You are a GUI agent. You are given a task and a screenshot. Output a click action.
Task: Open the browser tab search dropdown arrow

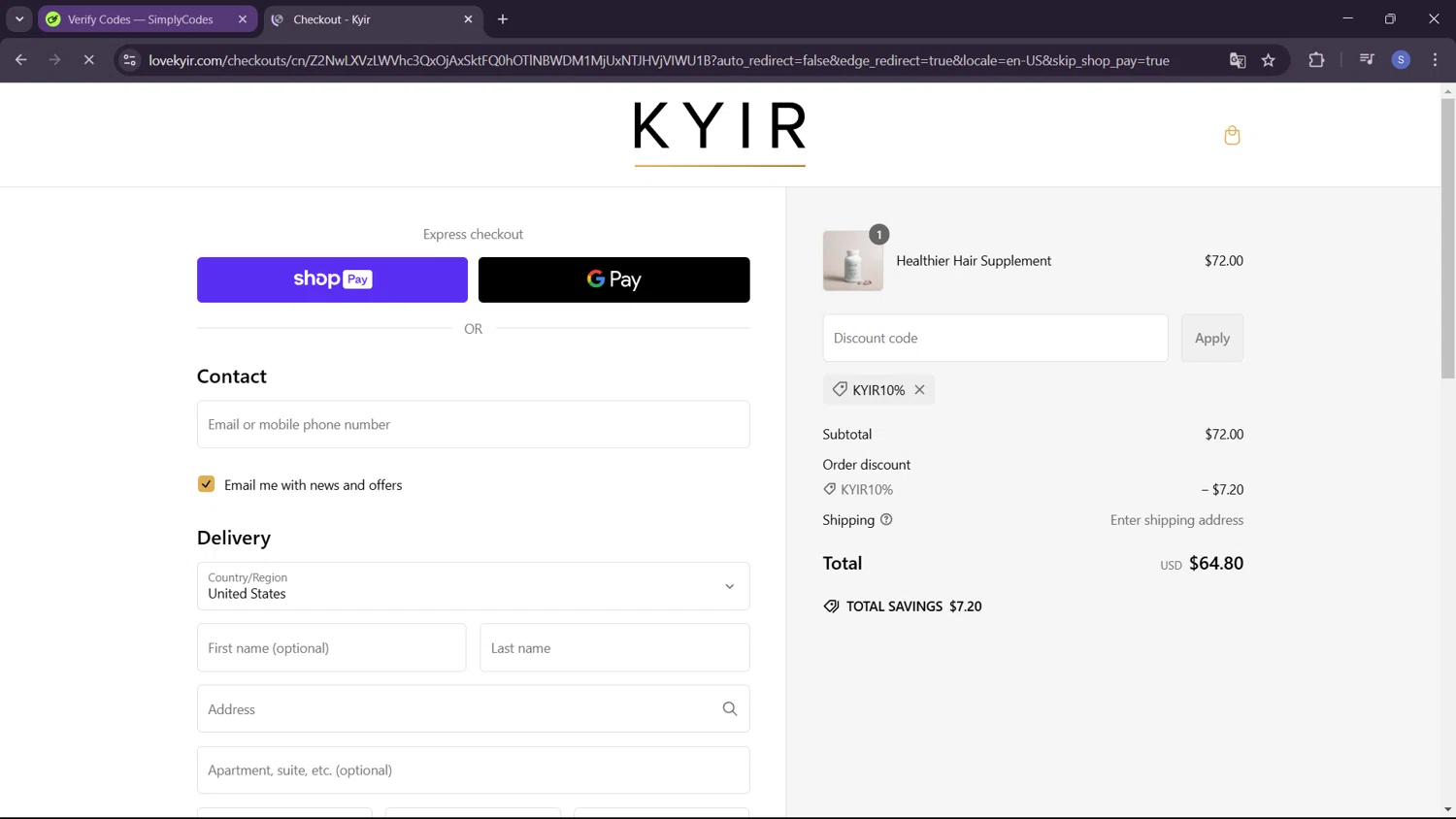[x=19, y=19]
